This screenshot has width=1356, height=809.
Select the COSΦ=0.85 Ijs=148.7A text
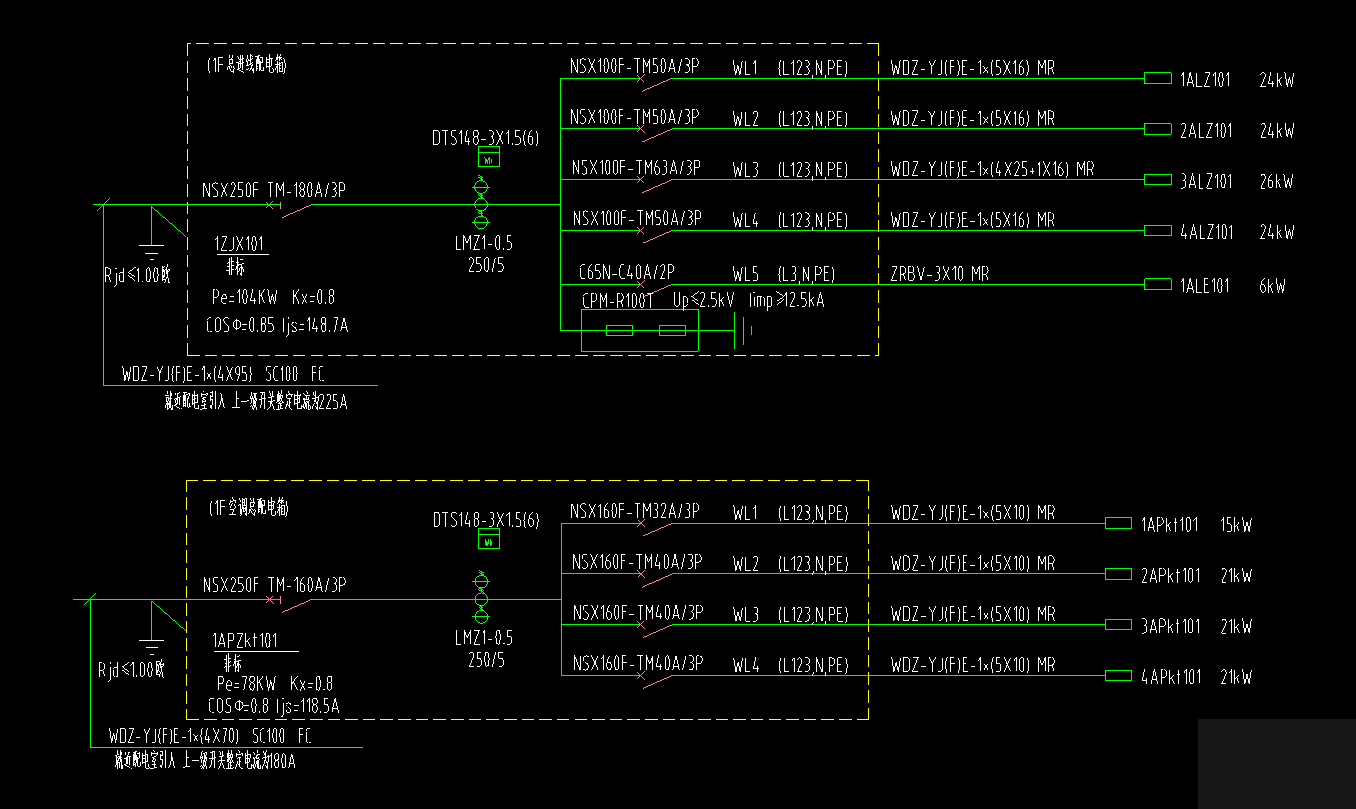click(x=276, y=325)
